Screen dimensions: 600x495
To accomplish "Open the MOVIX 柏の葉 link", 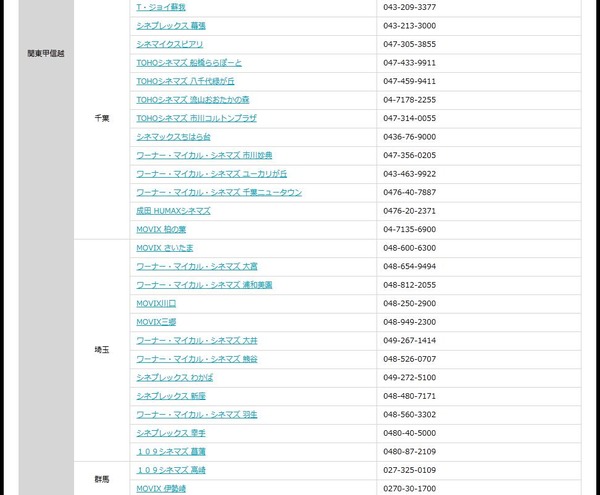I will pos(161,230).
